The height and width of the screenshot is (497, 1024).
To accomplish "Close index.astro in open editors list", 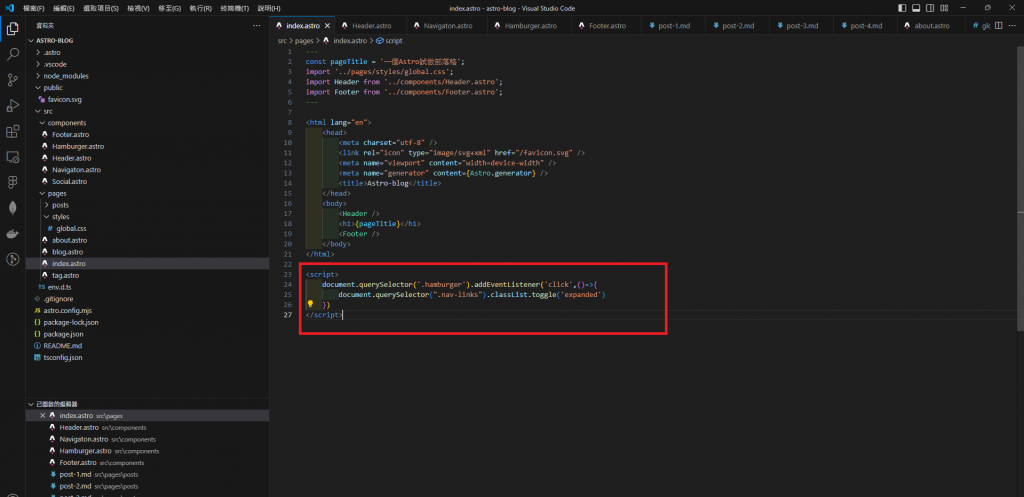I will click(43, 415).
